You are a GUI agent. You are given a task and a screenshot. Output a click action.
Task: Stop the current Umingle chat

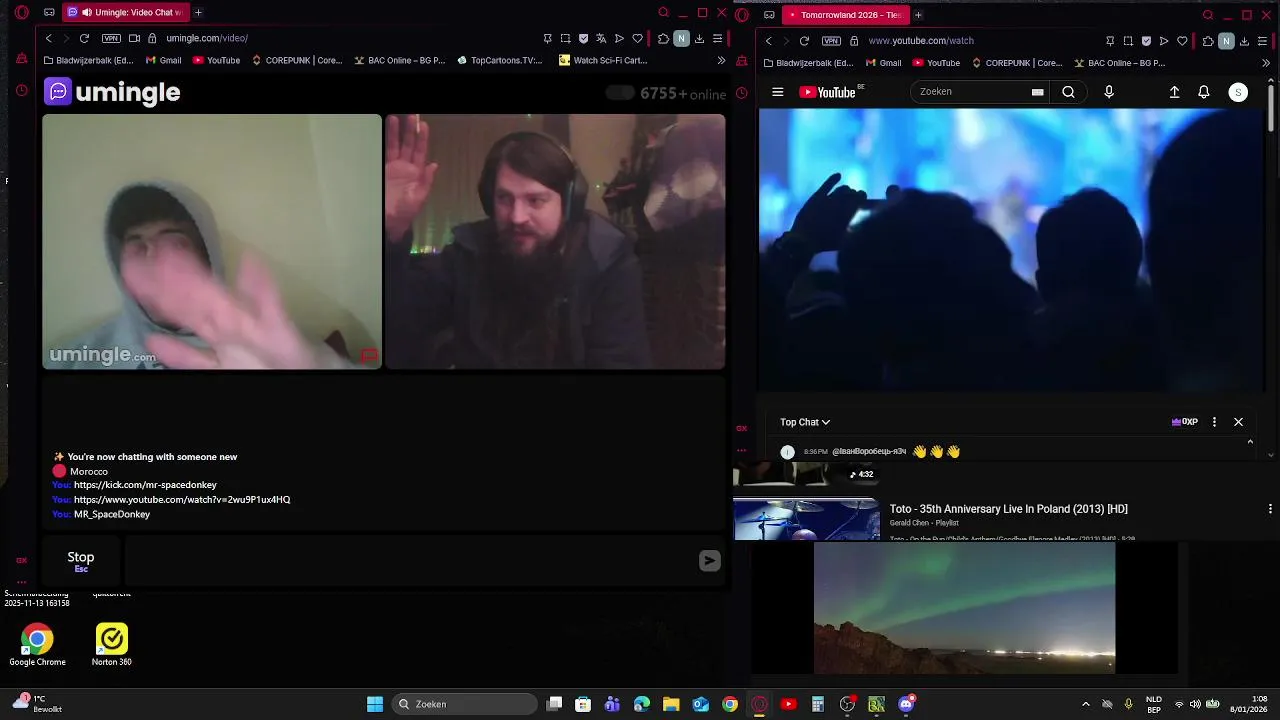tap(81, 561)
